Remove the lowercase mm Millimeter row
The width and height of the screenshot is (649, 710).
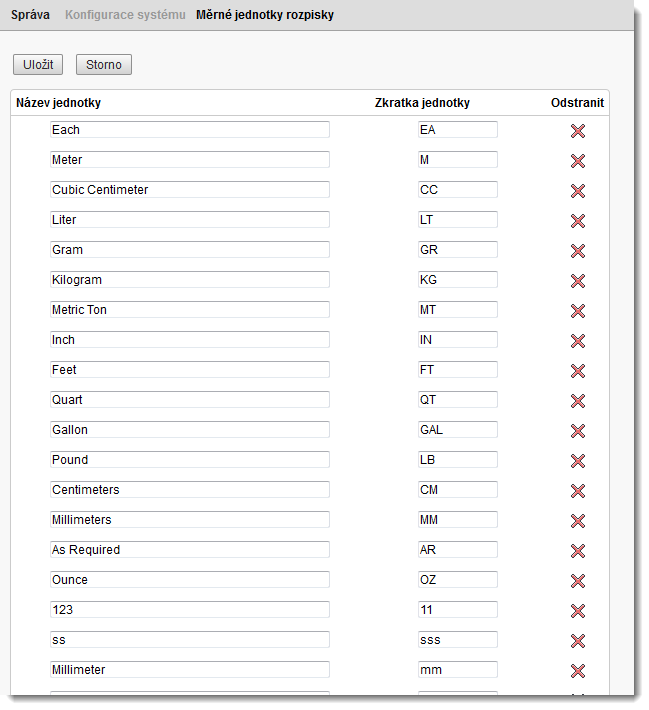577,671
